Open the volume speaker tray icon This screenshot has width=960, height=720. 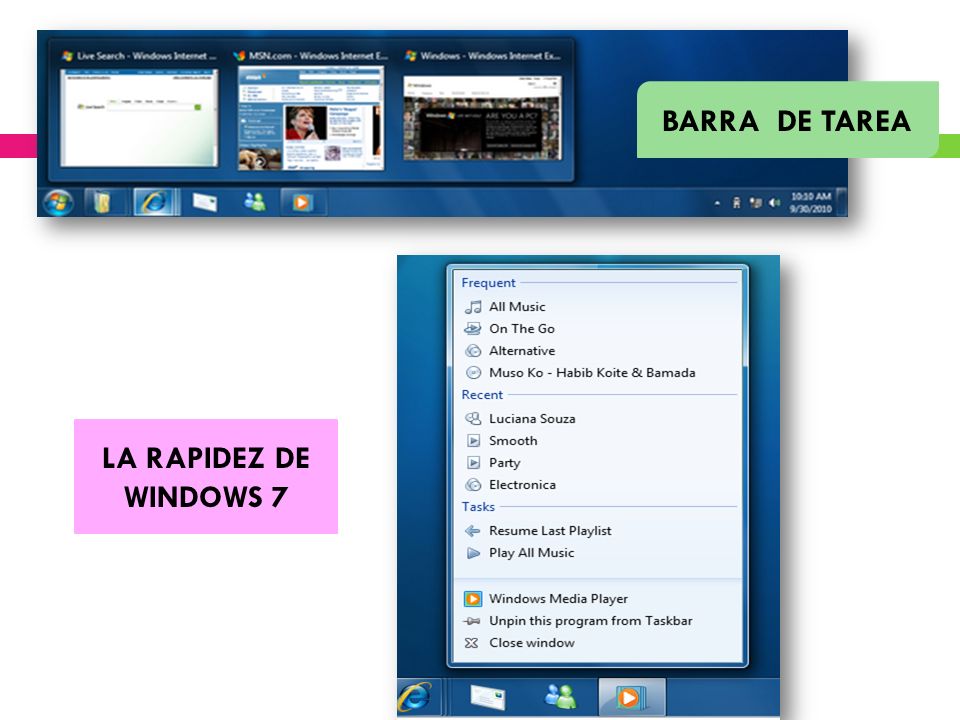774,203
